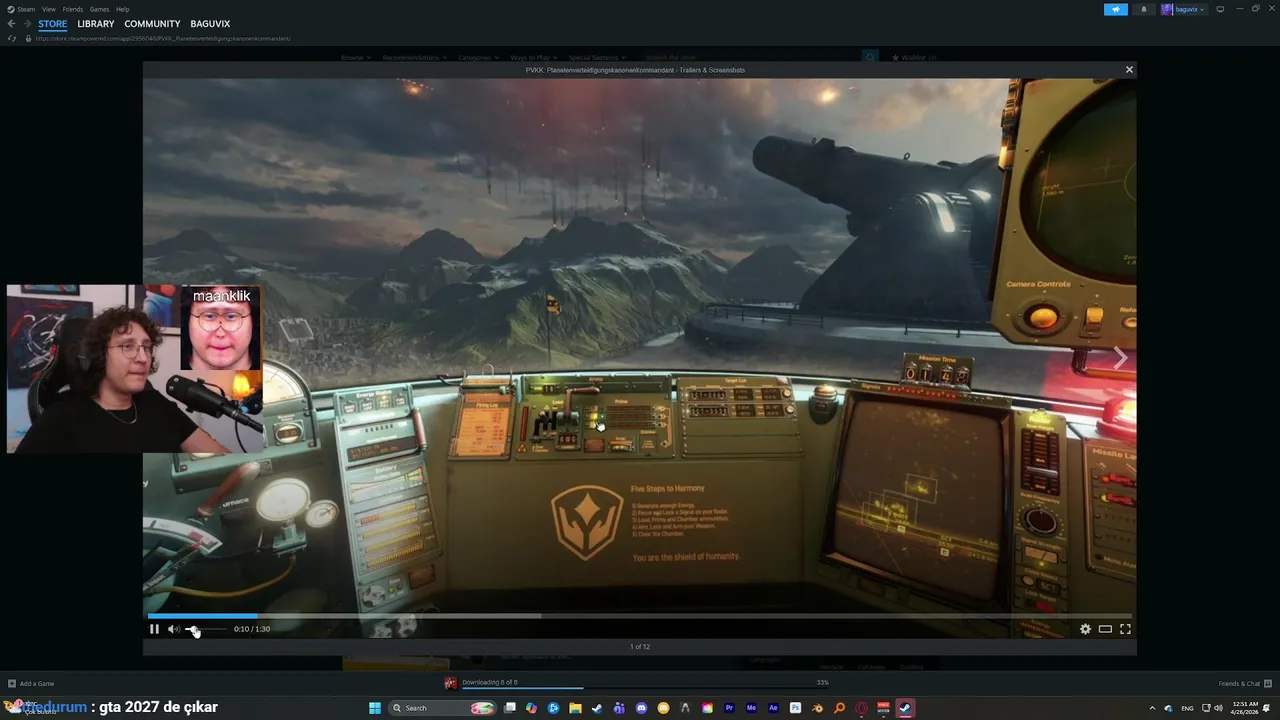The width and height of the screenshot is (1280, 720).
Task: Open the system volume control
Action: pos(1218,708)
